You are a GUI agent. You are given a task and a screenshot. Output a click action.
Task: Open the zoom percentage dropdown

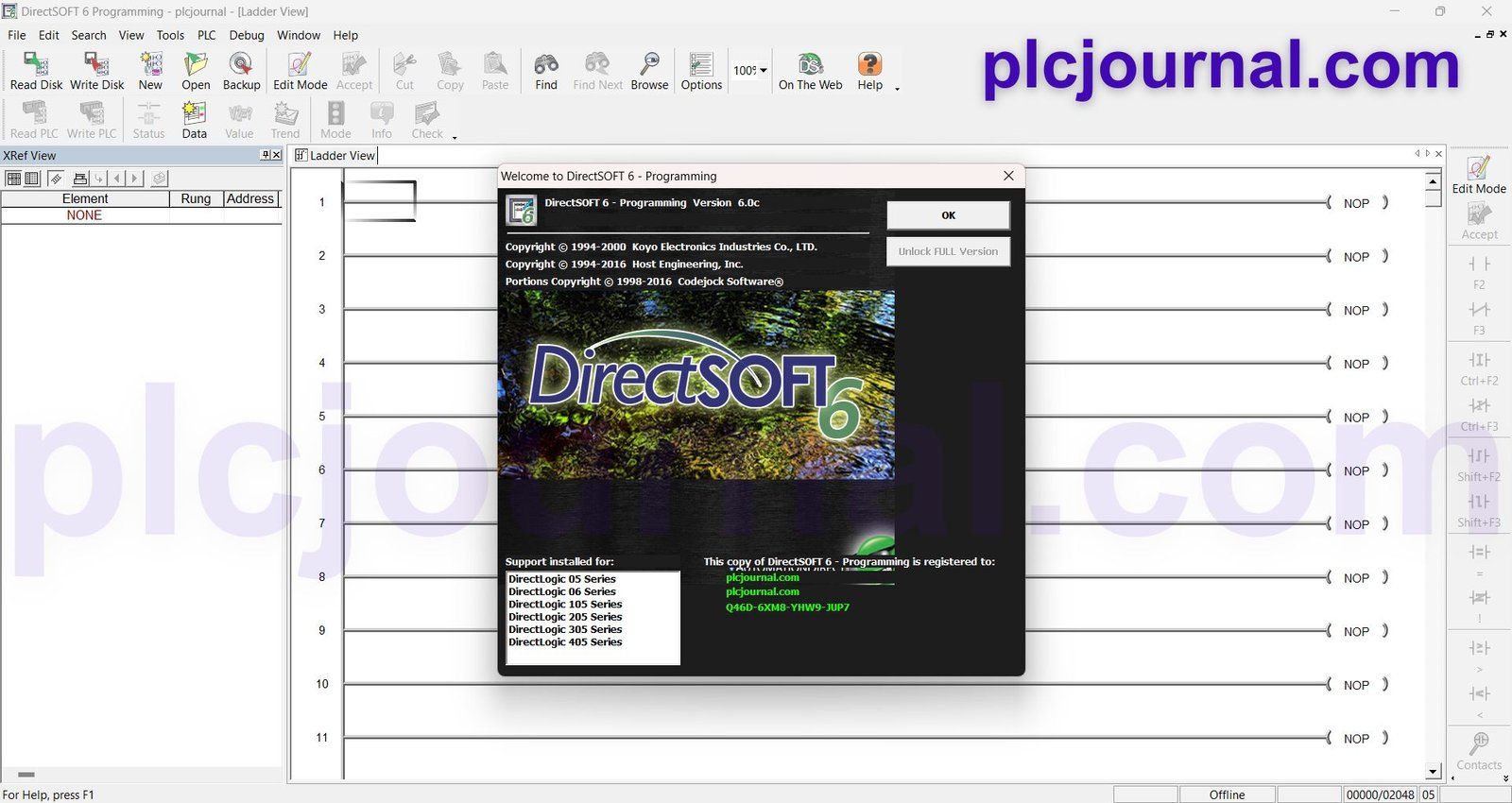click(764, 70)
